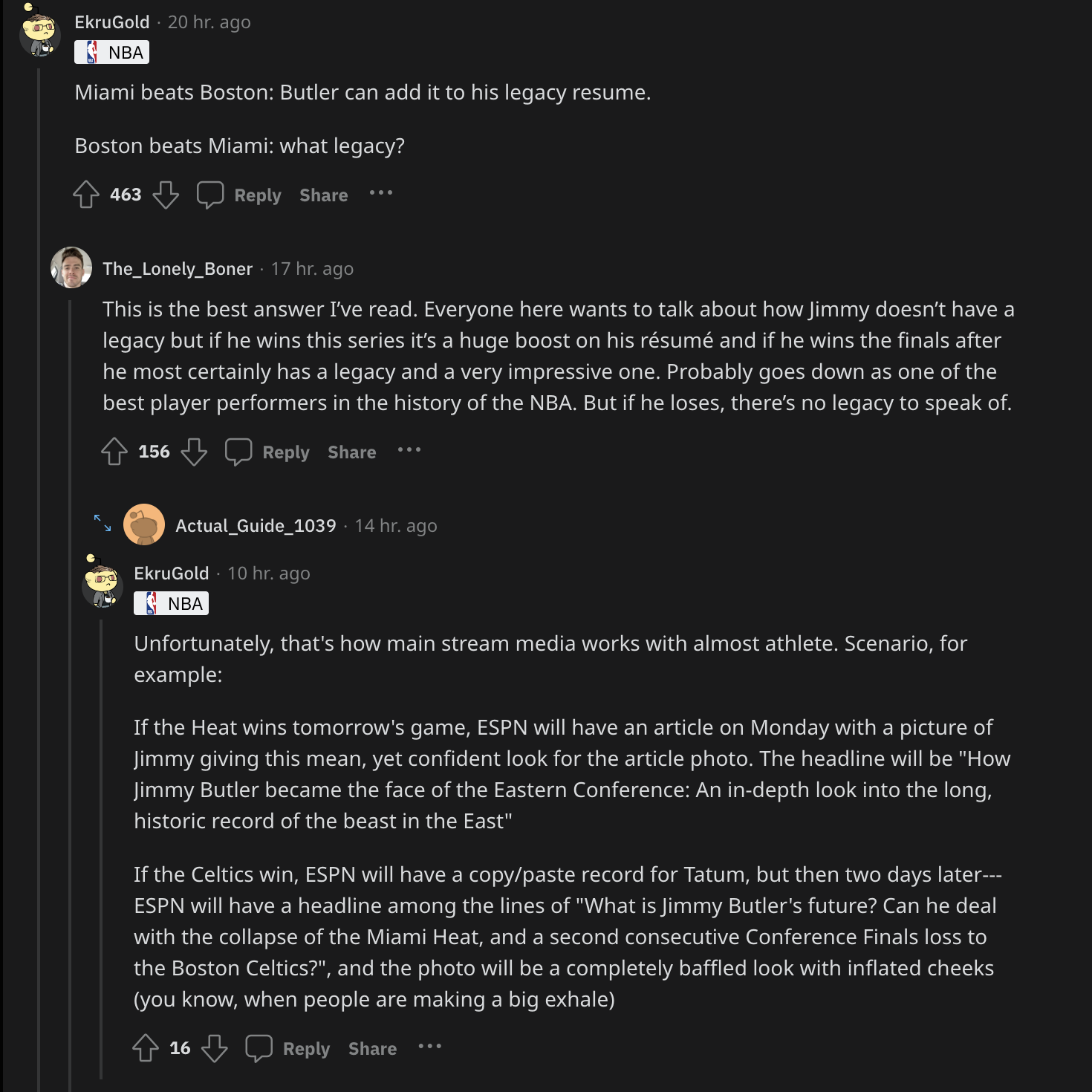Open Actual_Guide_1039's profile link
The width and height of the screenshot is (1092, 1092).
click(x=256, y=526)
